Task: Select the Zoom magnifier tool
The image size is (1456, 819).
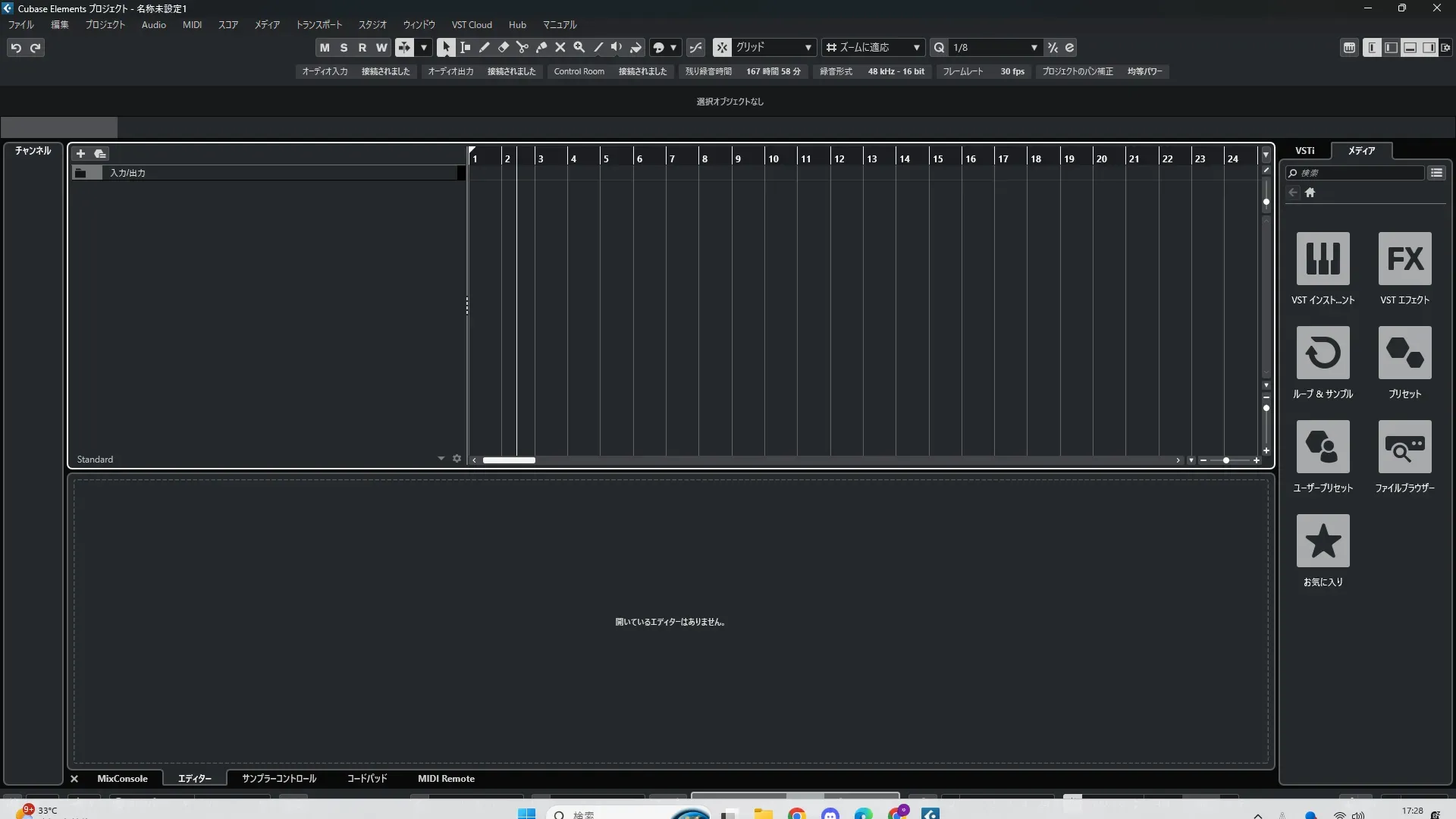Action: click(579, 47)
